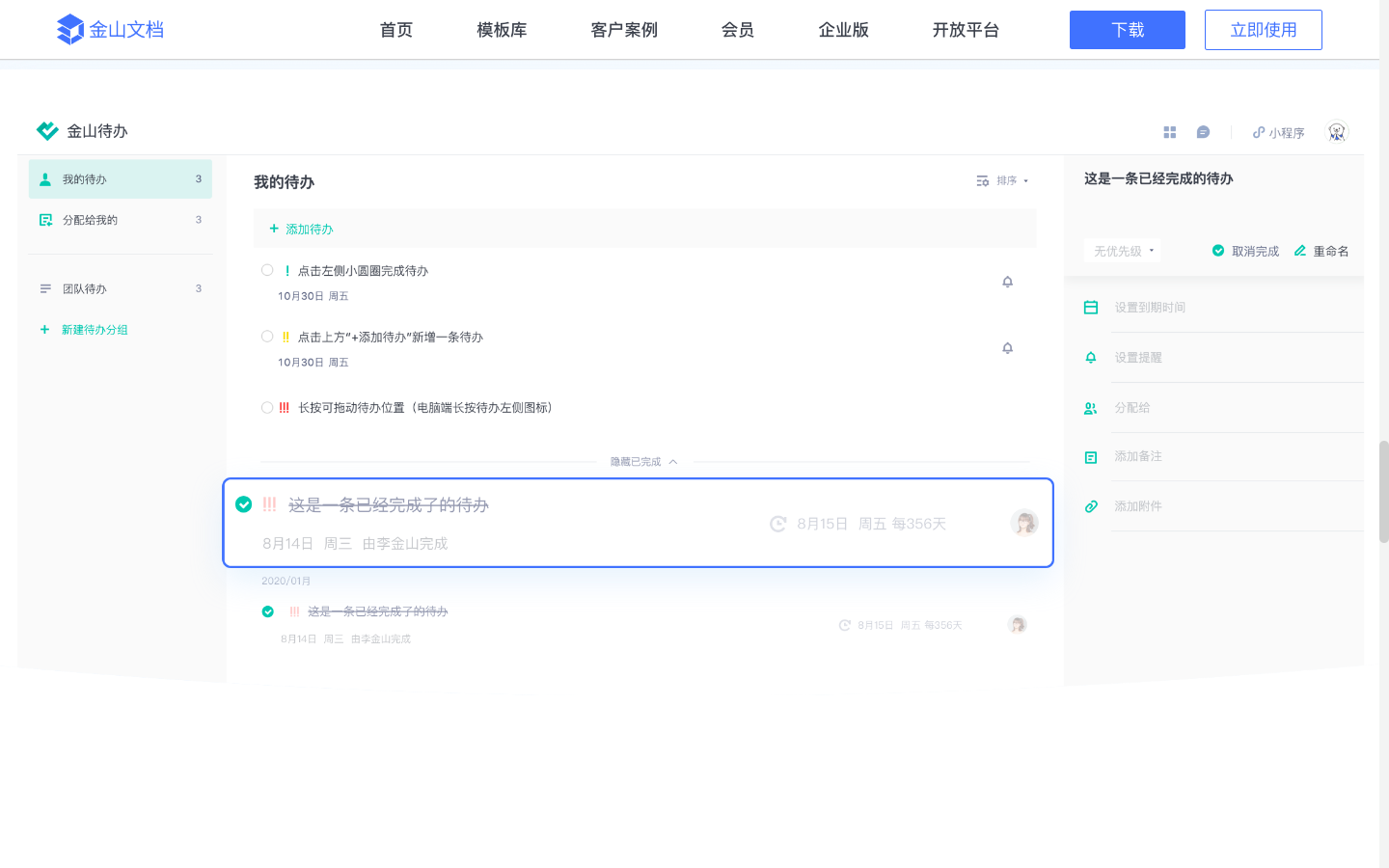Click bell reminder icon on first todo

click(1007, 282)
